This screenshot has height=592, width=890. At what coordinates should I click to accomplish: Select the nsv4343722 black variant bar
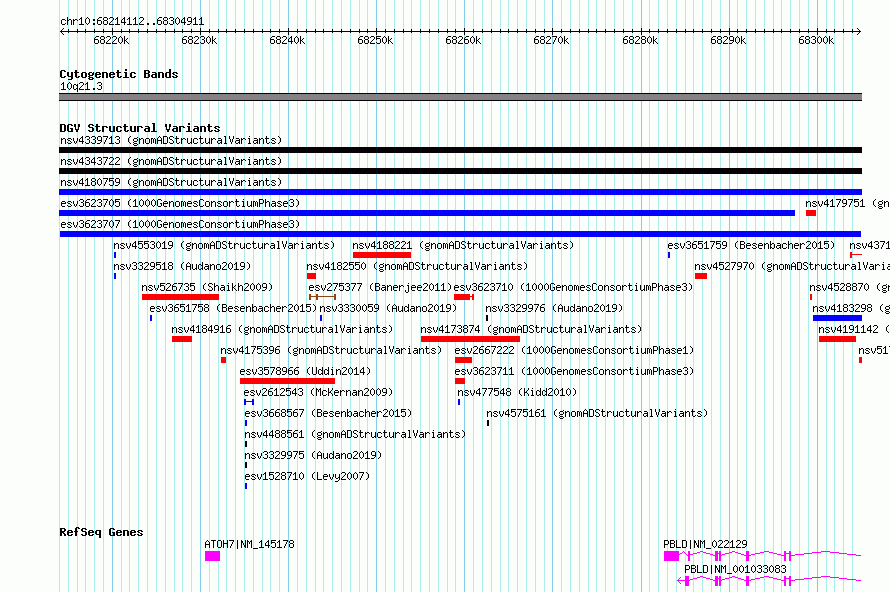click(460, 171)
